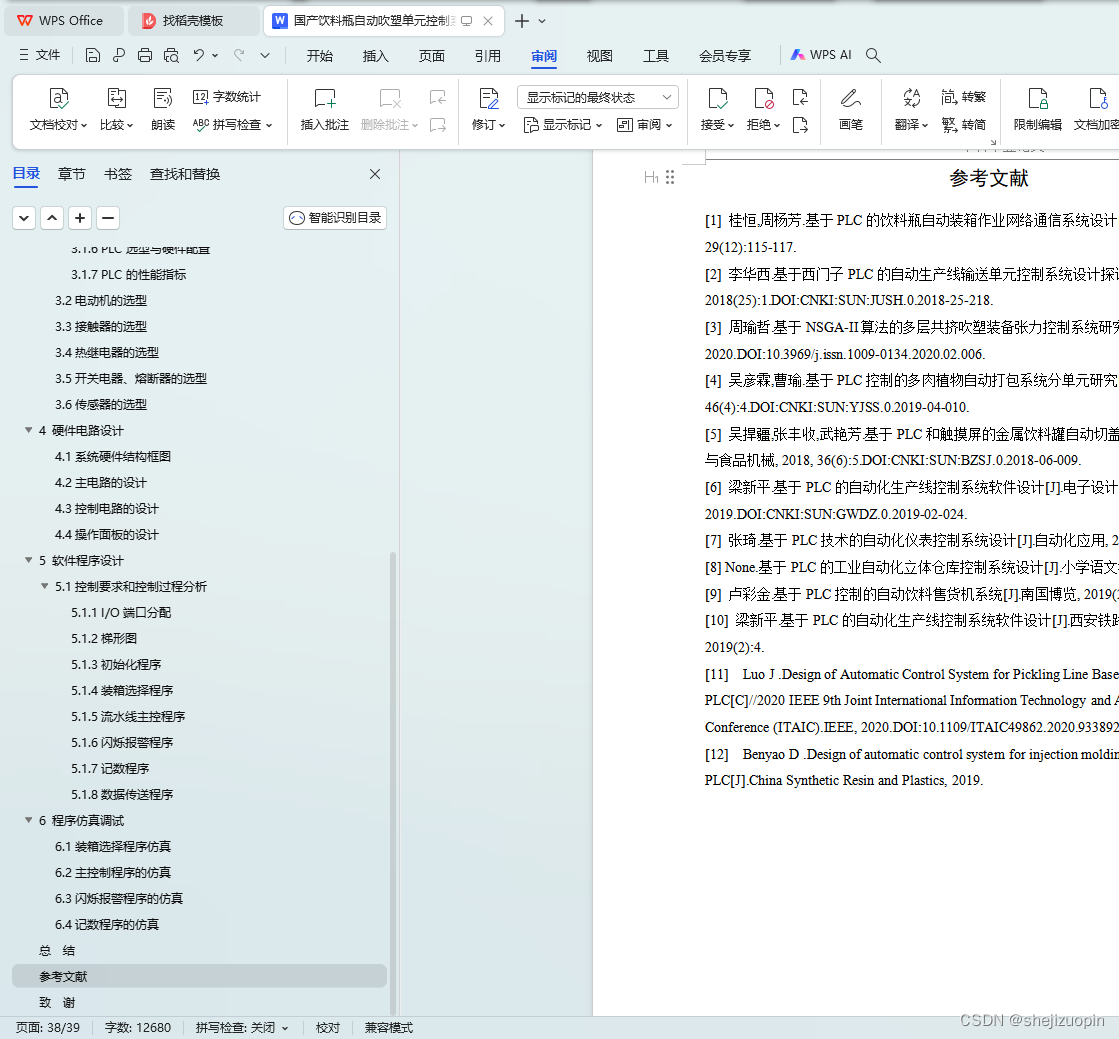Click 转繁 convert to traditional Chinese
The width and height of the screenshot is (1119, 1039).
point(963,97)
